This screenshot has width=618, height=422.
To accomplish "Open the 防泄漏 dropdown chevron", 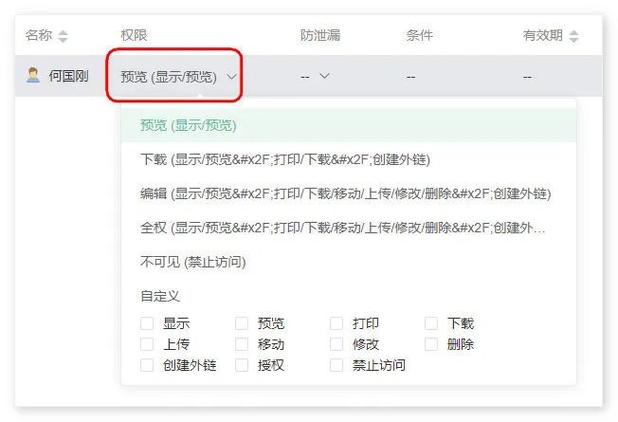I will pos(324,75).
